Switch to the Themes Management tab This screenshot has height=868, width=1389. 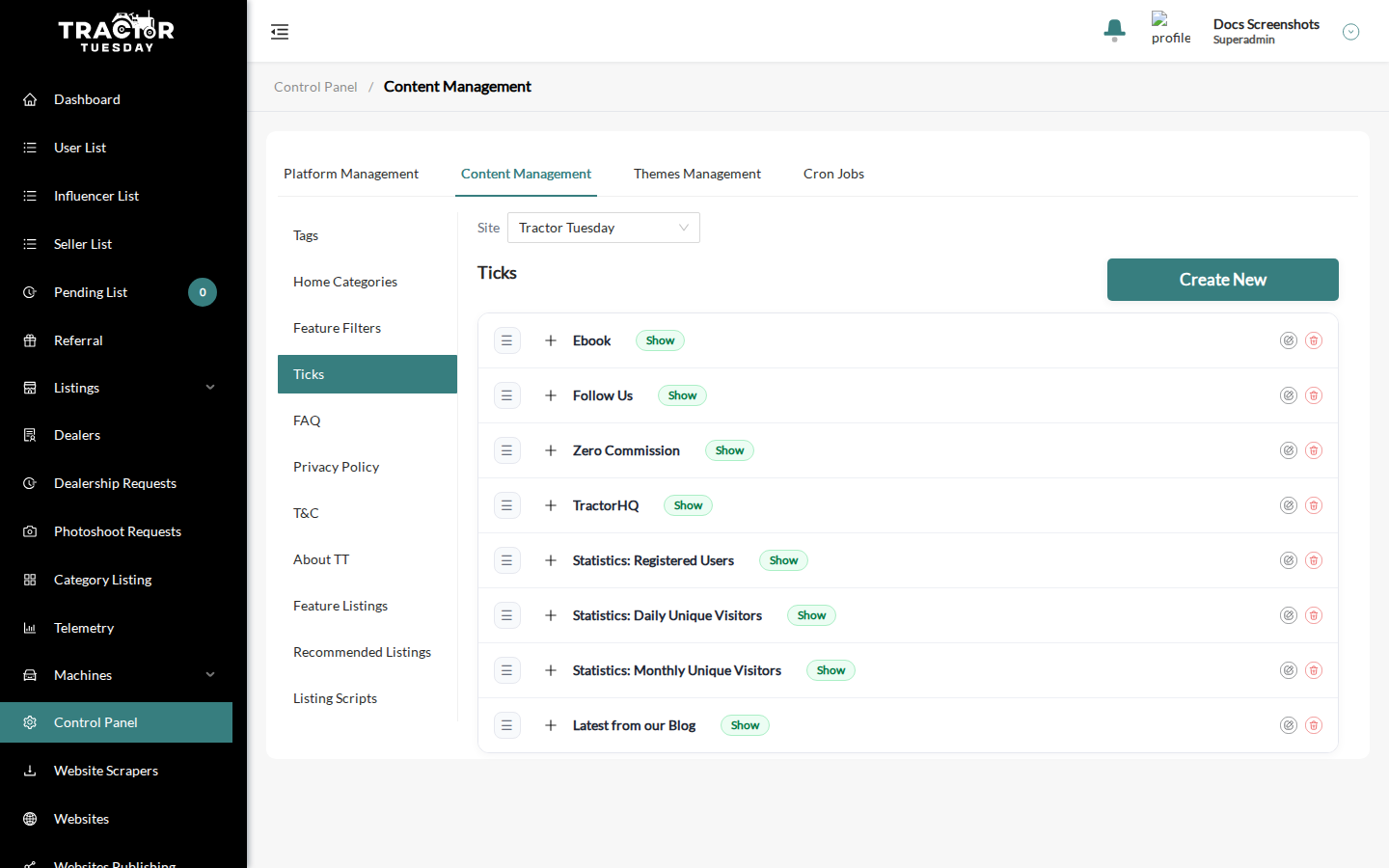click(697, 174)
